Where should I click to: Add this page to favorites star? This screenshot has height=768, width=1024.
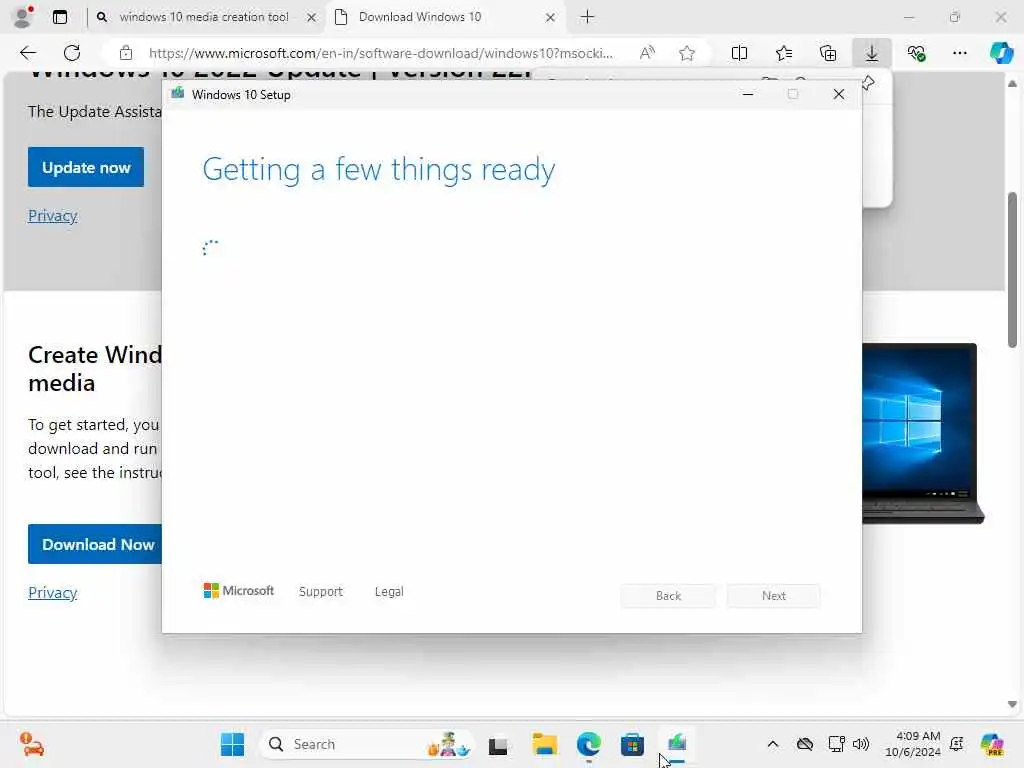click(x=686, y=53)
